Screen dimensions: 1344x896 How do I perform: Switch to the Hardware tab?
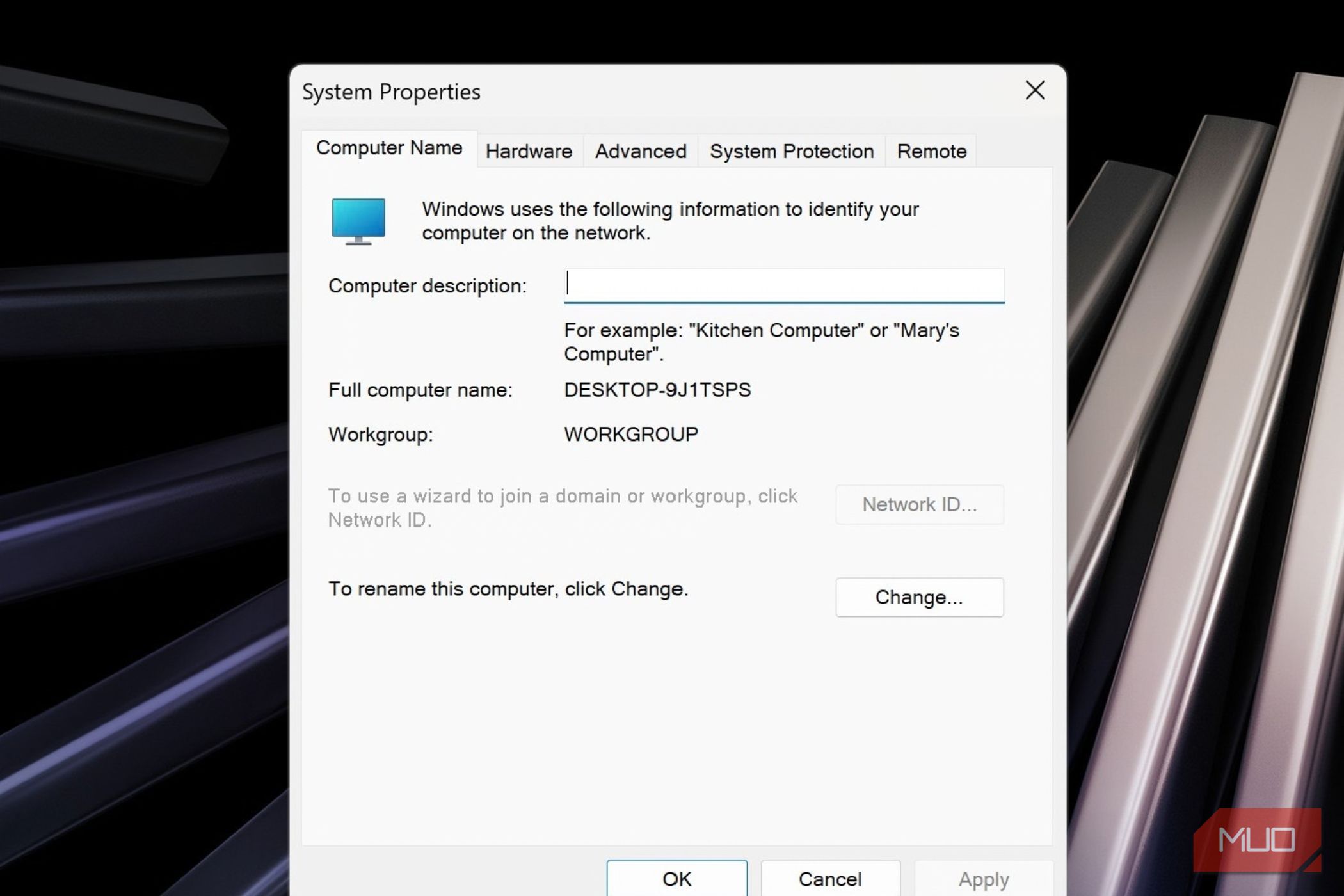point(529,151)
